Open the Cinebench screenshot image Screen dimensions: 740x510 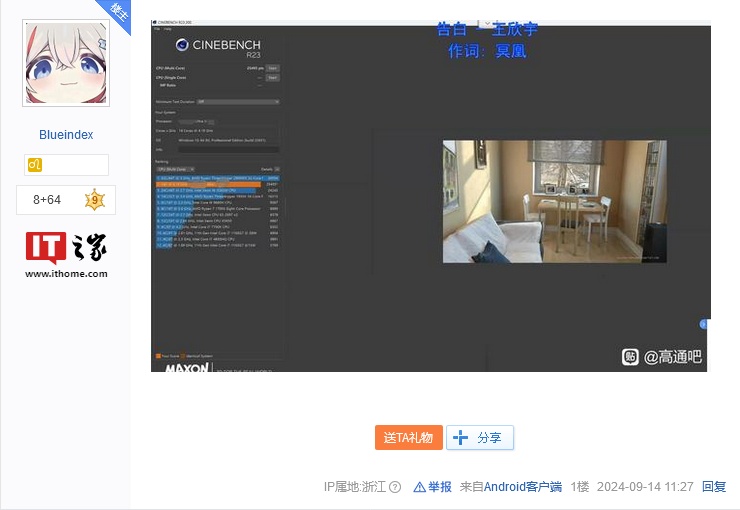430,200
